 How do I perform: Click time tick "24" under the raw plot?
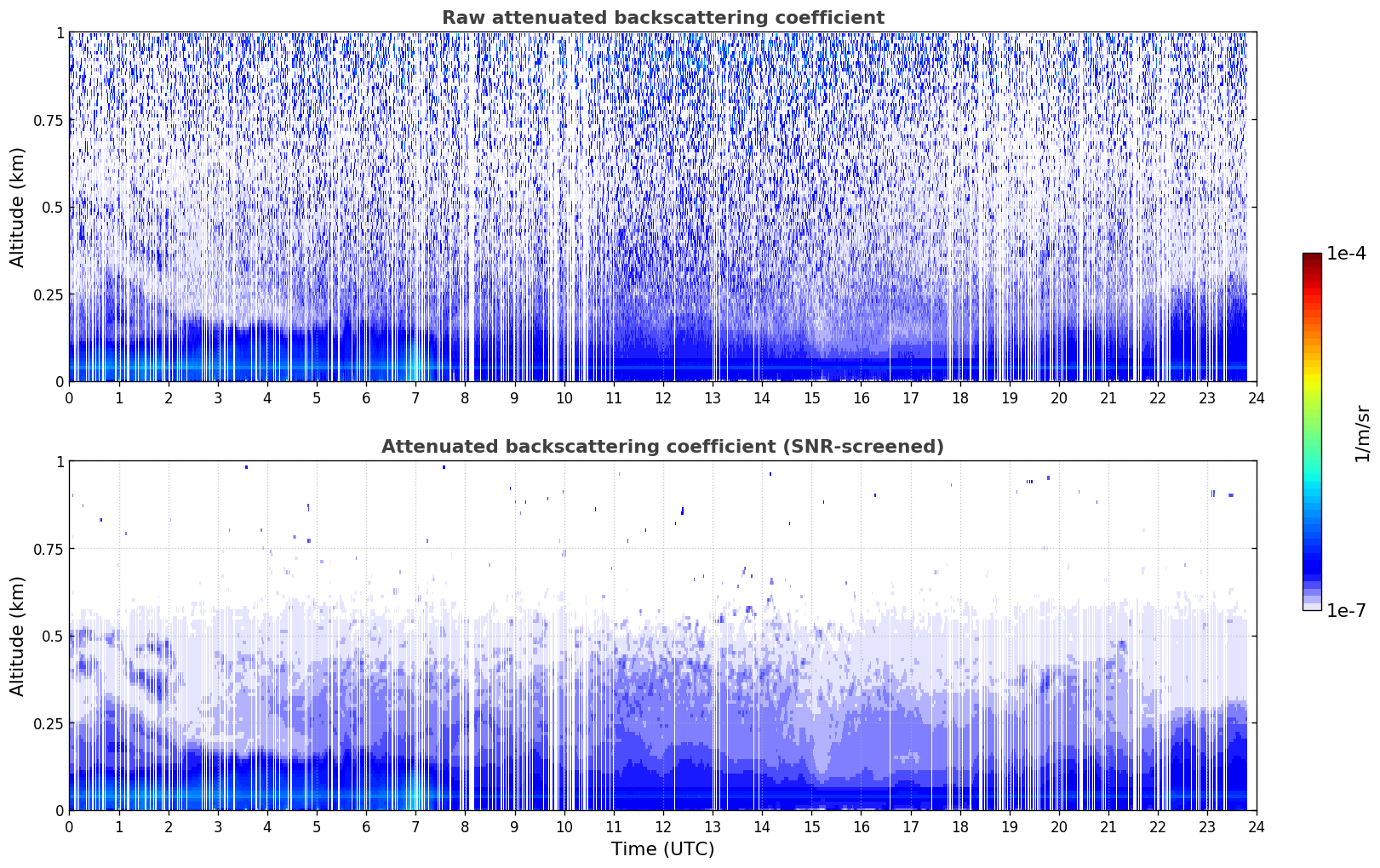click(1257, 397)
